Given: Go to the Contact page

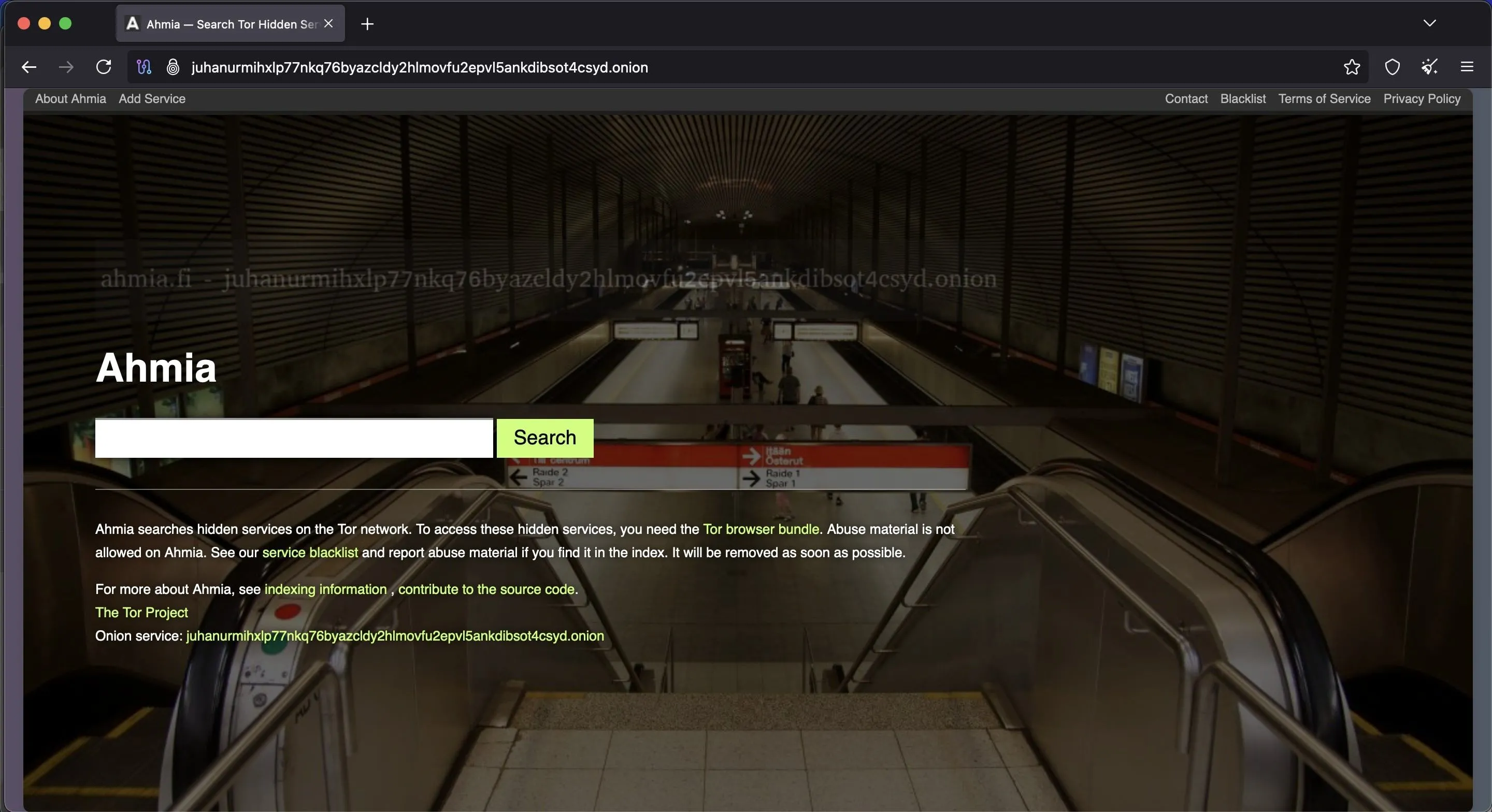Looking at the screenshot, I should 1186,99.
